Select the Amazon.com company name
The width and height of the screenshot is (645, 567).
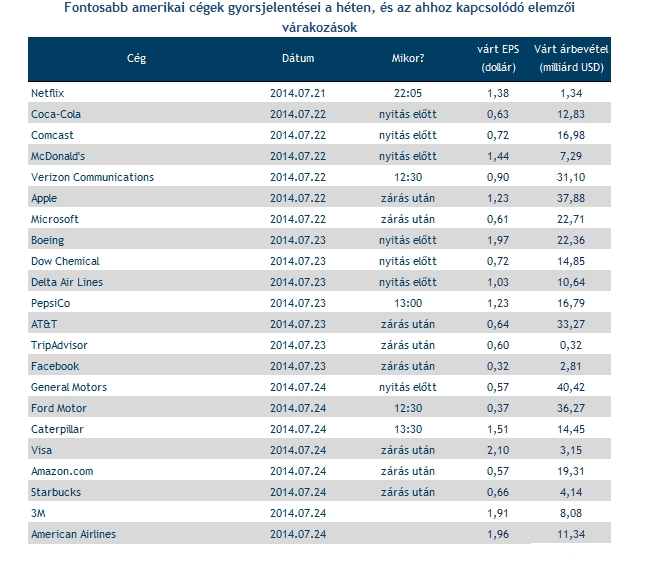[62, 471]
